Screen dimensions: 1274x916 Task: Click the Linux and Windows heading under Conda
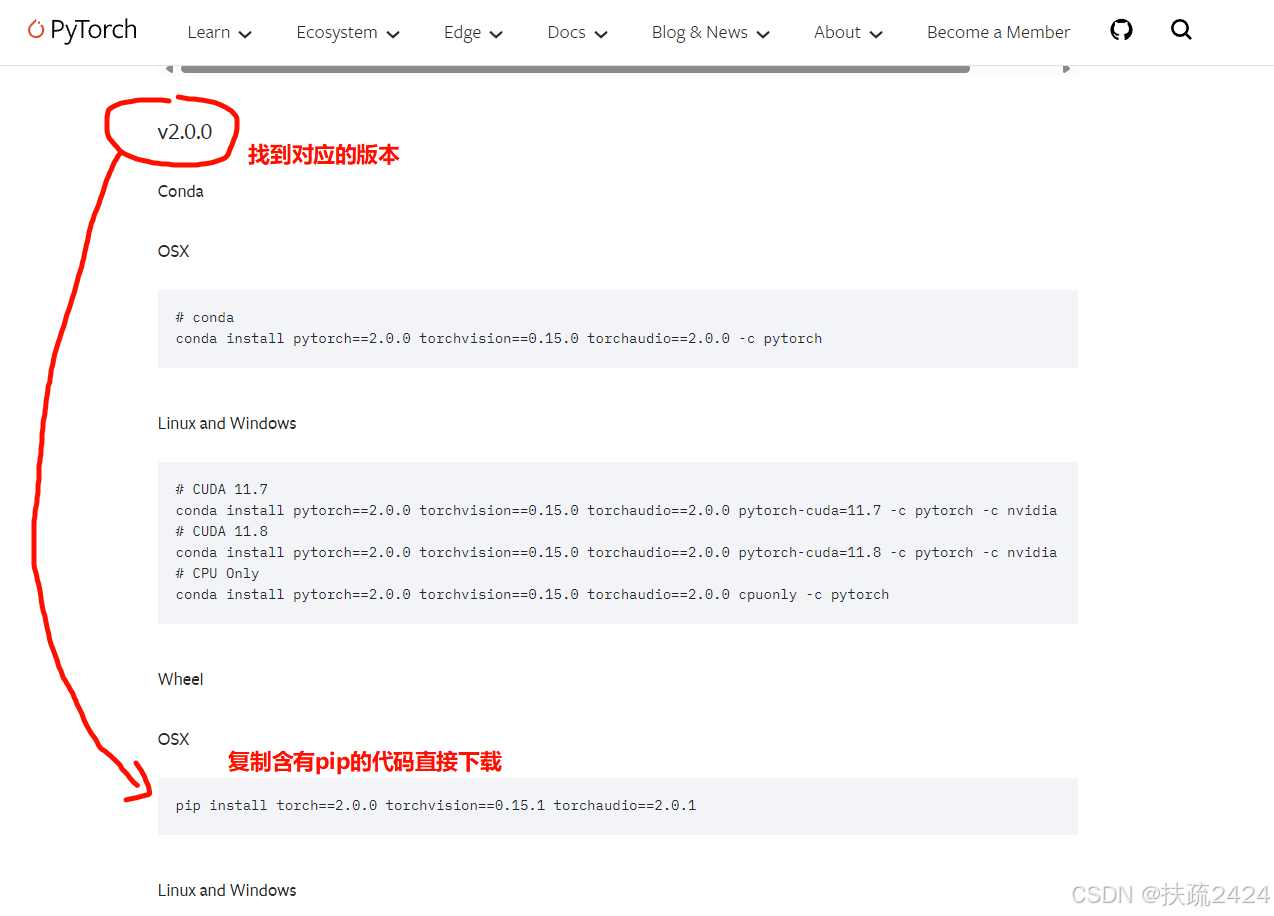227,423
